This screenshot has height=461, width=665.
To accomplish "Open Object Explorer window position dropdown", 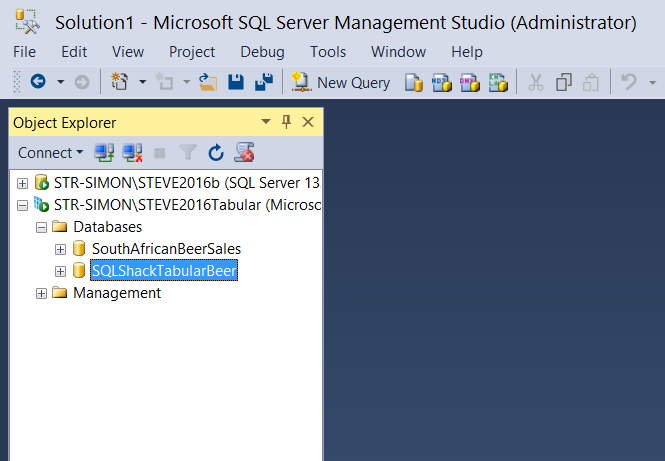I will (x=266, y=122).
